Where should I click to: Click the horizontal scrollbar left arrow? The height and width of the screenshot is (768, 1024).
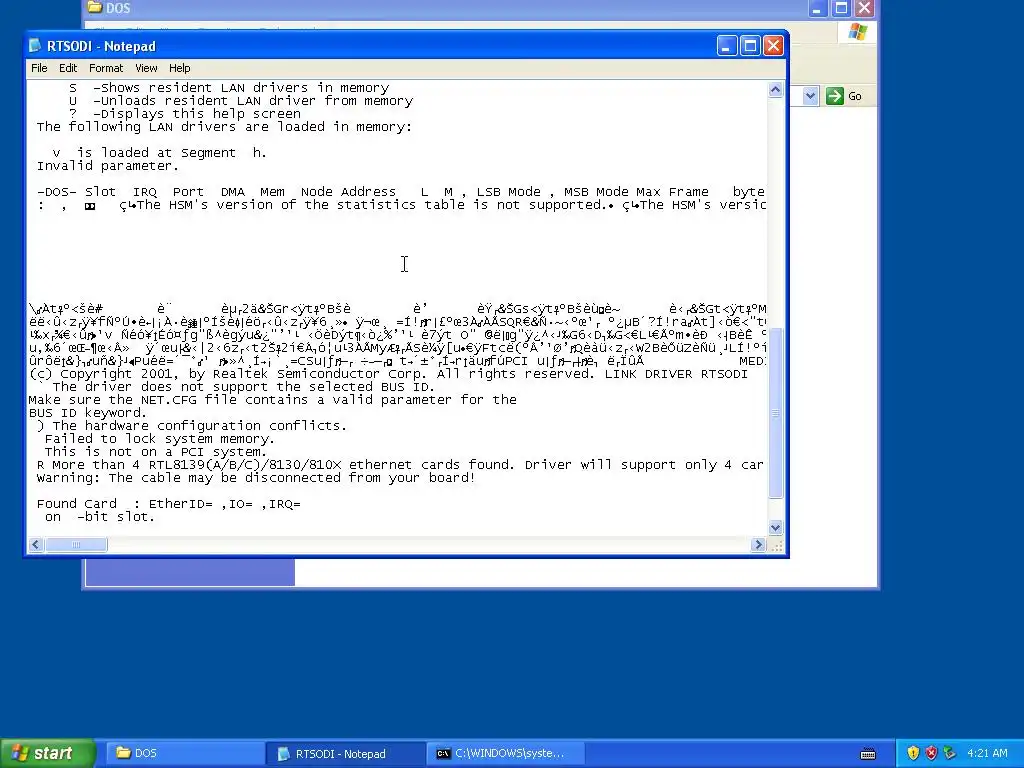coord(36,545)
